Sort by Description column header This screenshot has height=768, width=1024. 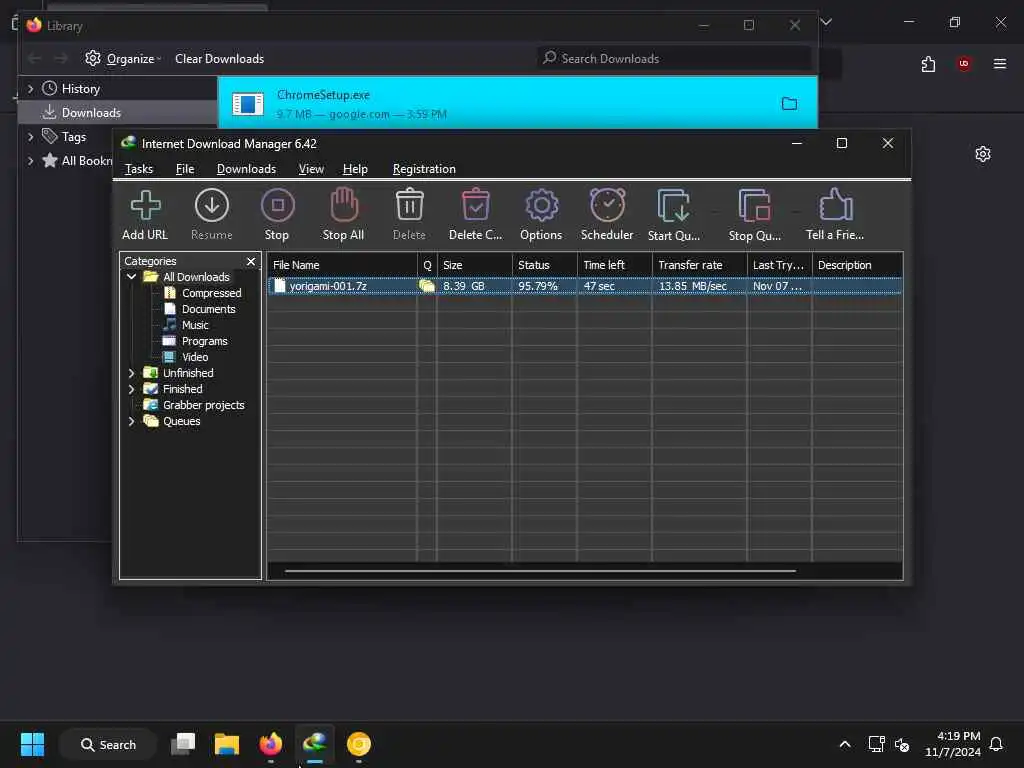point(857,265)
